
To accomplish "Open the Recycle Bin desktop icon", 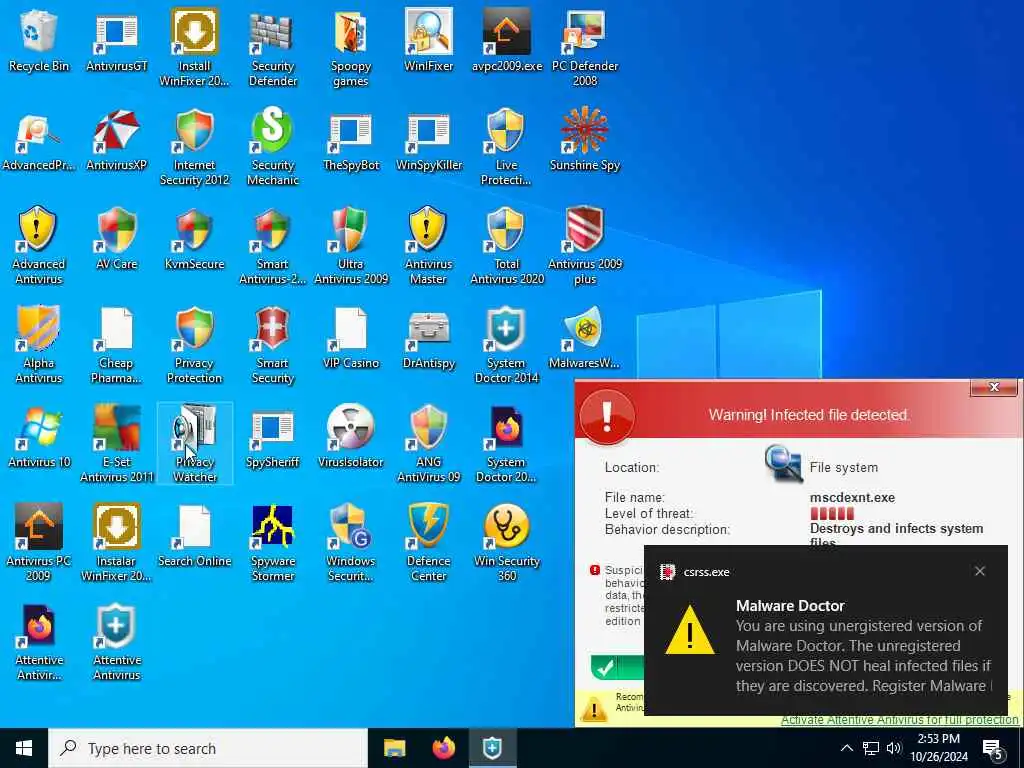I will tap(39, 40).
